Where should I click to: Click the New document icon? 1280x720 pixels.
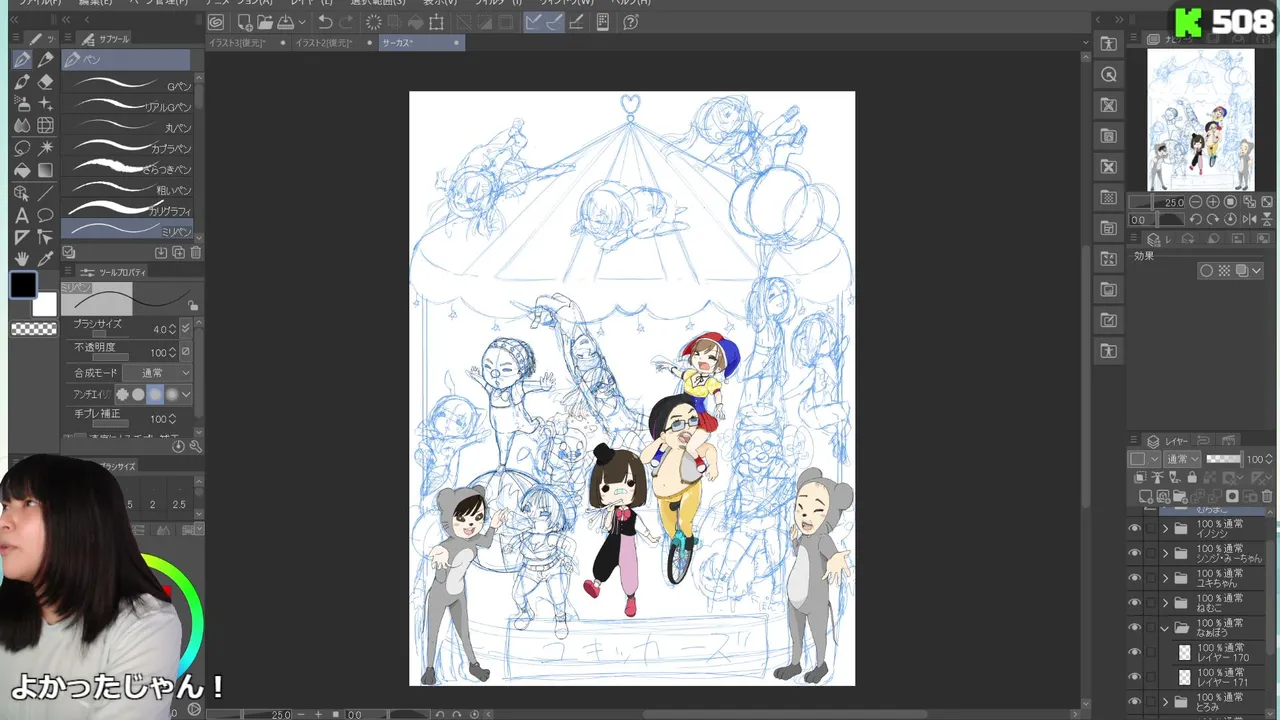point(245,22)
